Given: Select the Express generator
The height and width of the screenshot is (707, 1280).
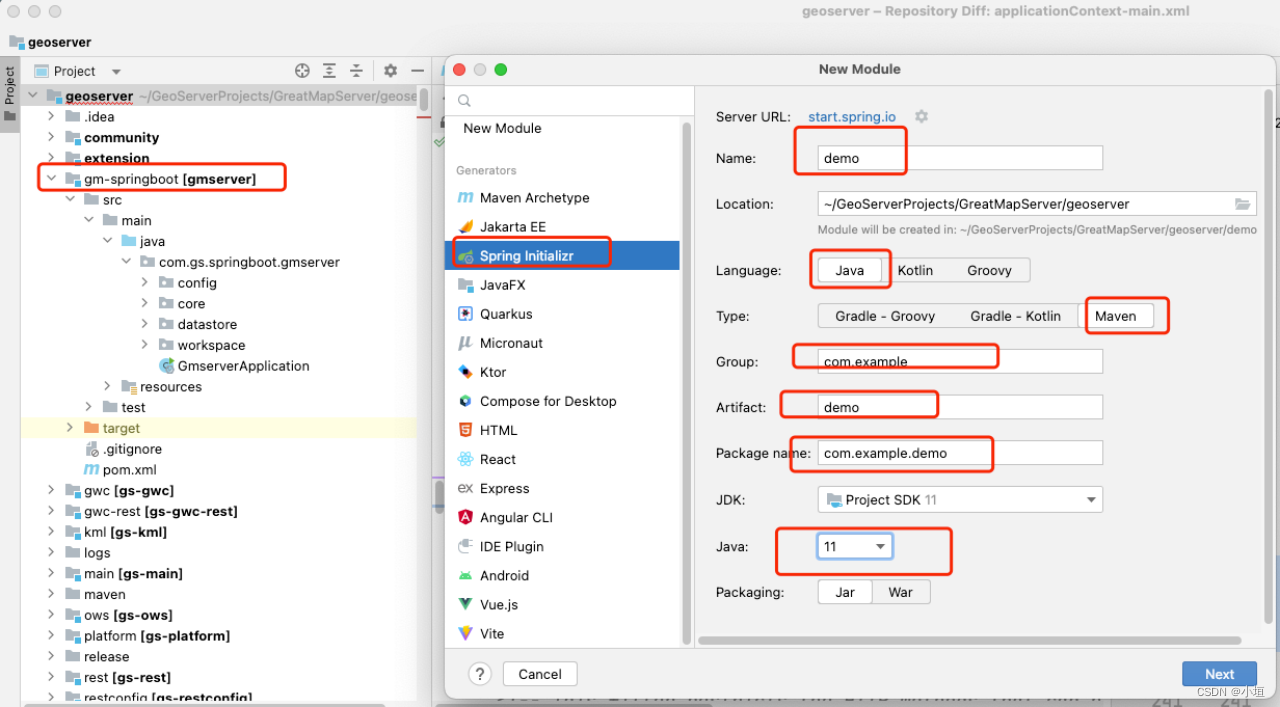Looking at the screenshot, I should (x=562, y=488).
